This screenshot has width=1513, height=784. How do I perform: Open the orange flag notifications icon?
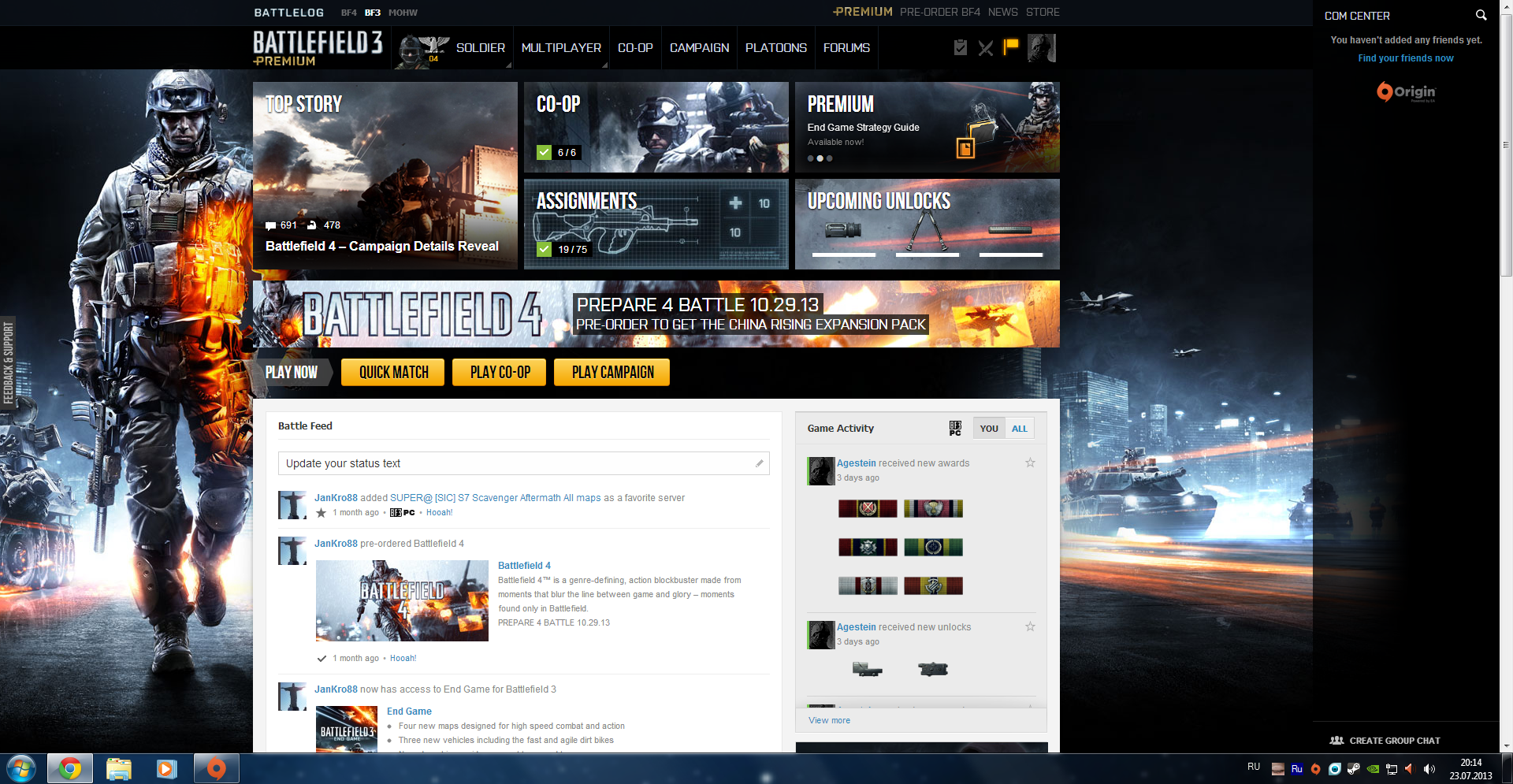(x=1010, y=47)
